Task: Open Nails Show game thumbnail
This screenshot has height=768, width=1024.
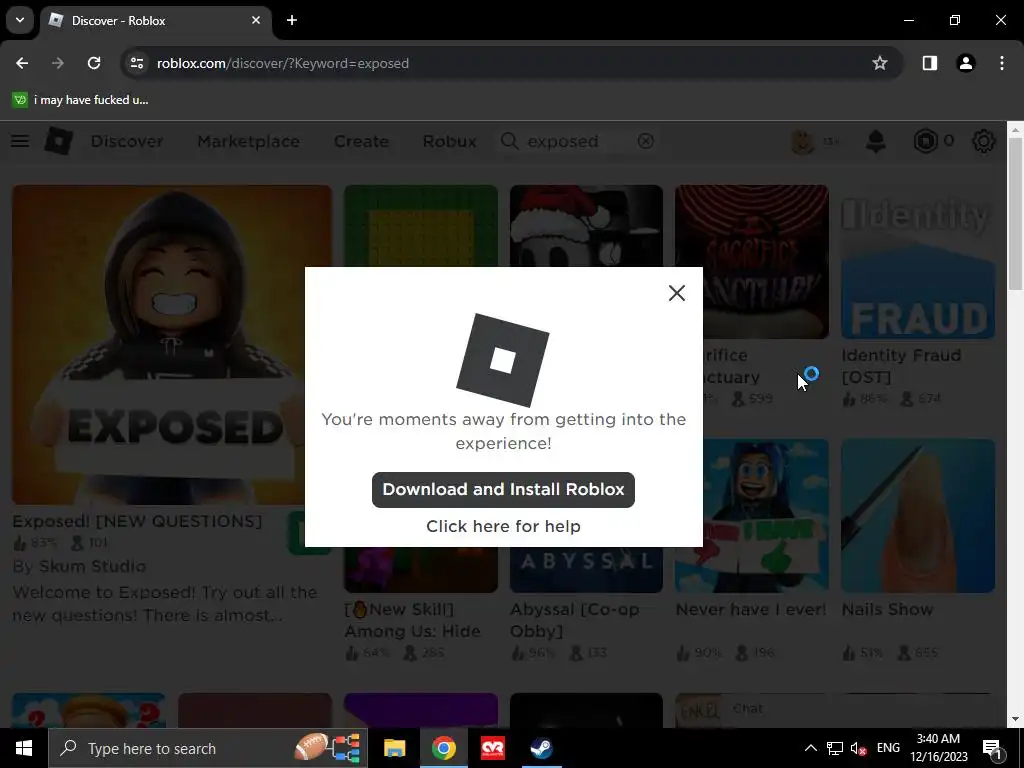Action: click(918, 515)
